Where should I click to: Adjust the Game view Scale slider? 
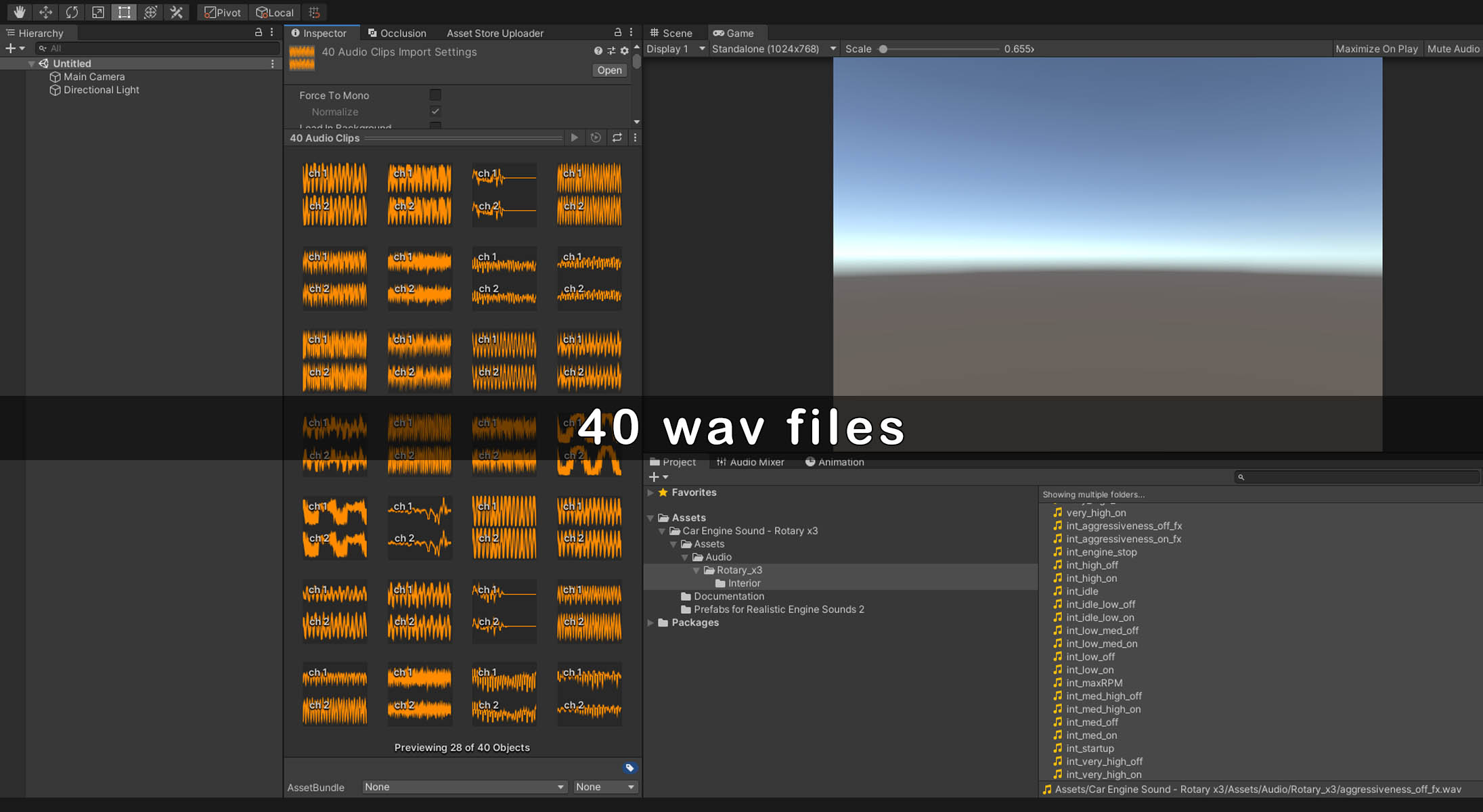point(883,49)
